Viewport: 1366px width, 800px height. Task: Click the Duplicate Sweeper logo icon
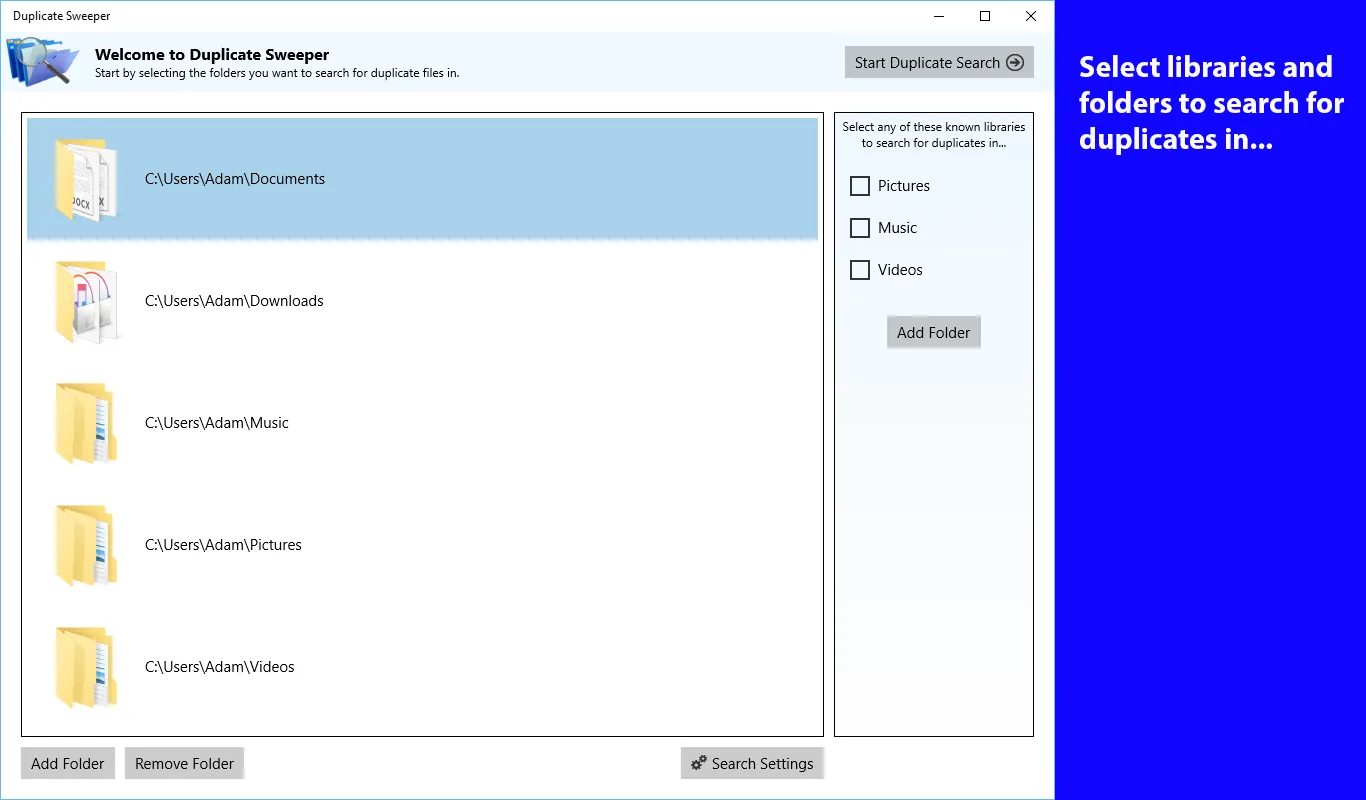point(42,61)
